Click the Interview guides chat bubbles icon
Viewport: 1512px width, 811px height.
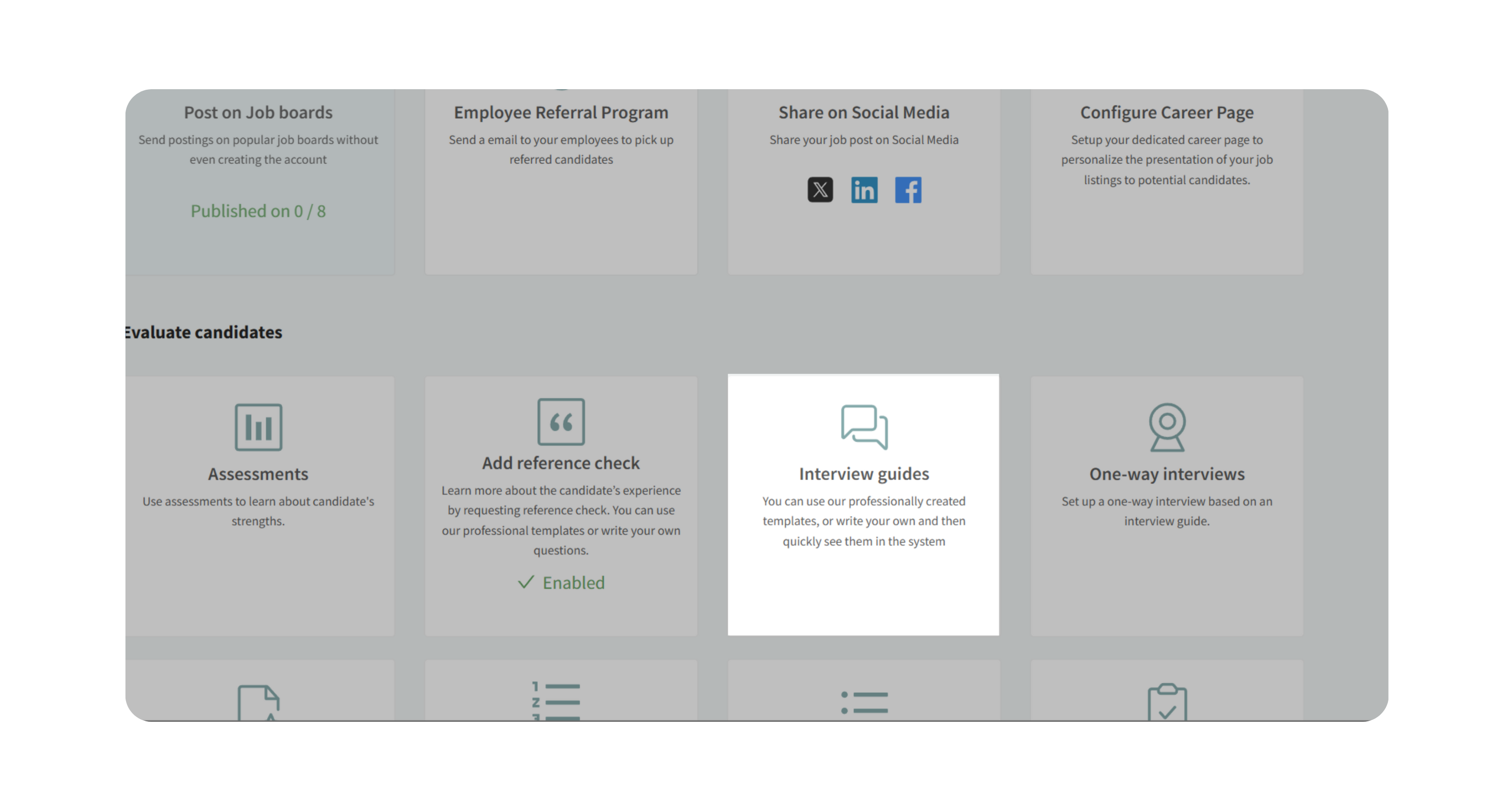864,427
